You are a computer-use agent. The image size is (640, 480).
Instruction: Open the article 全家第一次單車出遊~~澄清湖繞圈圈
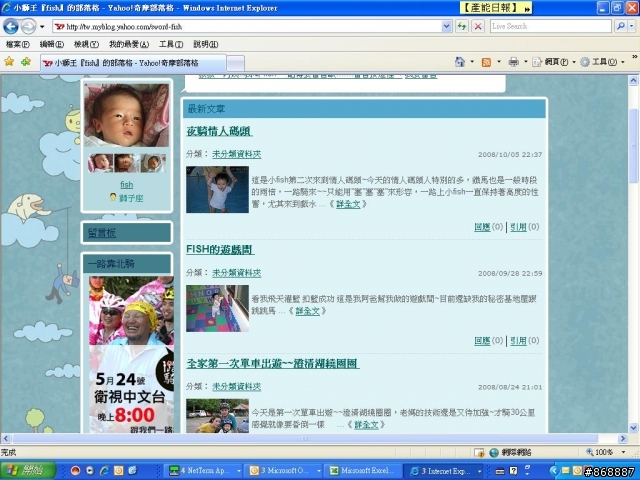pos(273,363)
